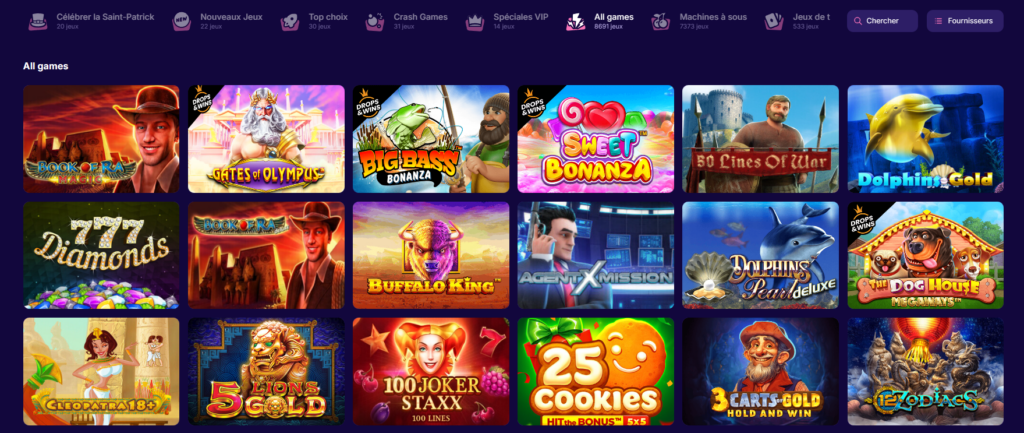1024x433 pixels.
Task: Open the Chercher search field
Action: click(x=882, y=21)
